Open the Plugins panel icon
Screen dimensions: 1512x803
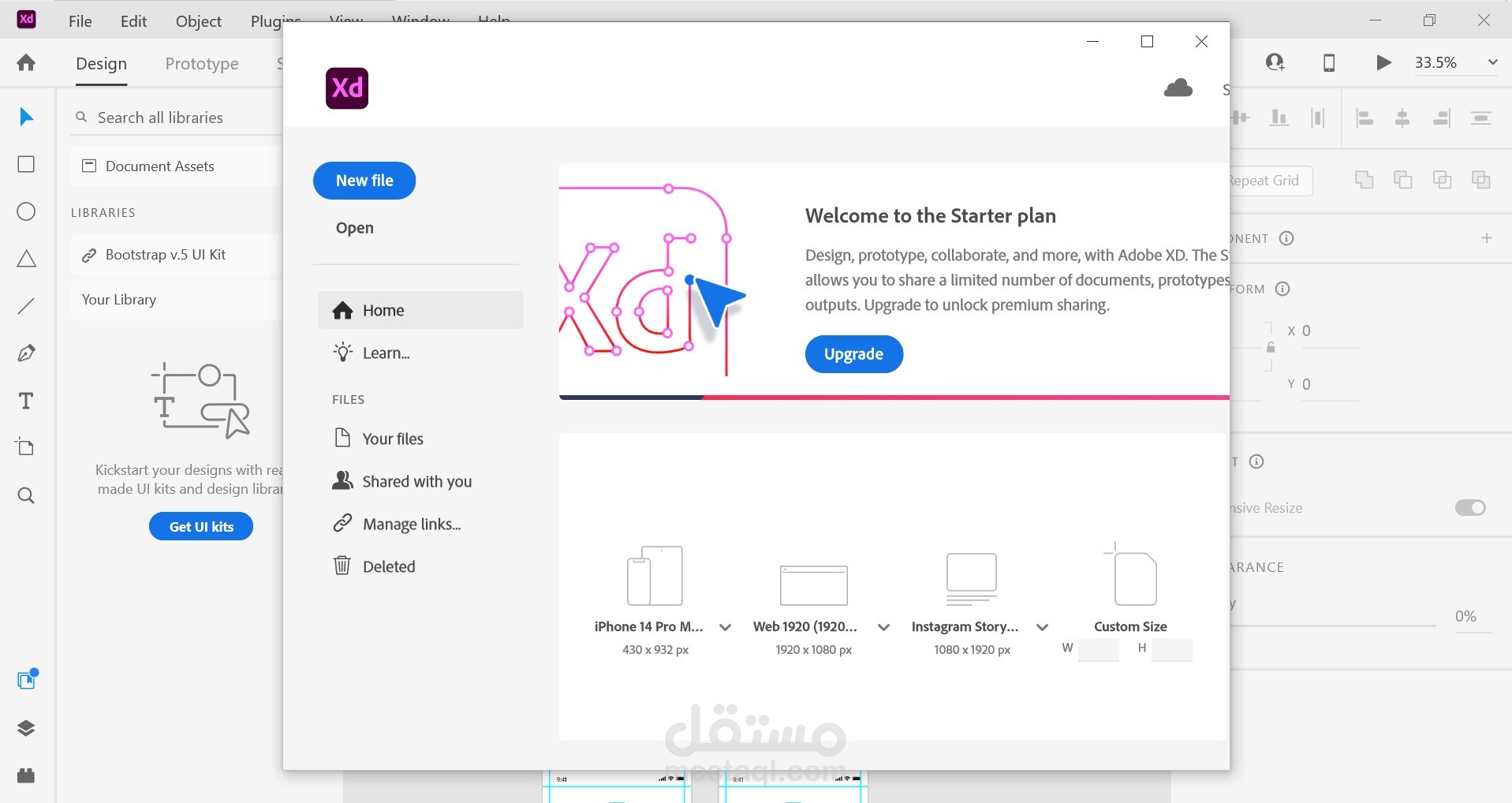tap(26, 775)
